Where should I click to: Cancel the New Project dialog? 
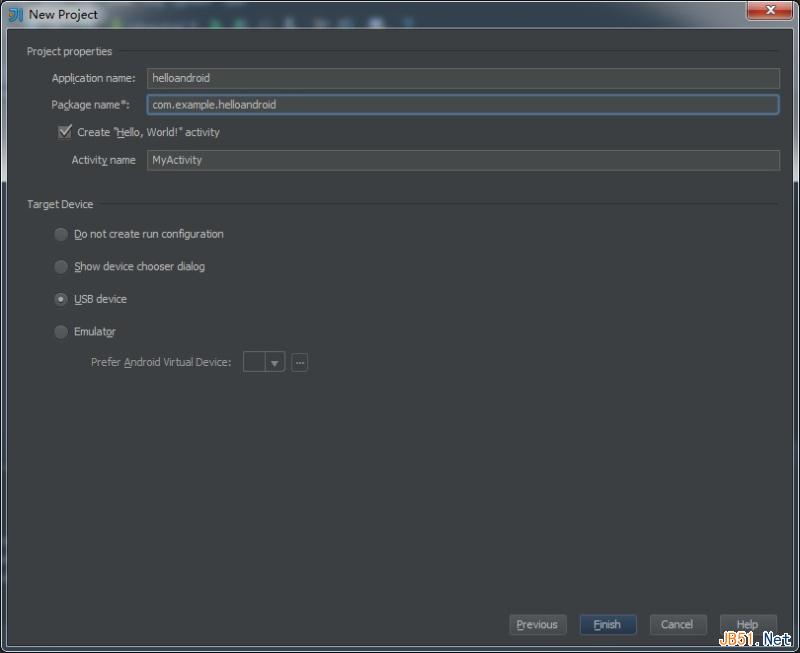(678, 624)
